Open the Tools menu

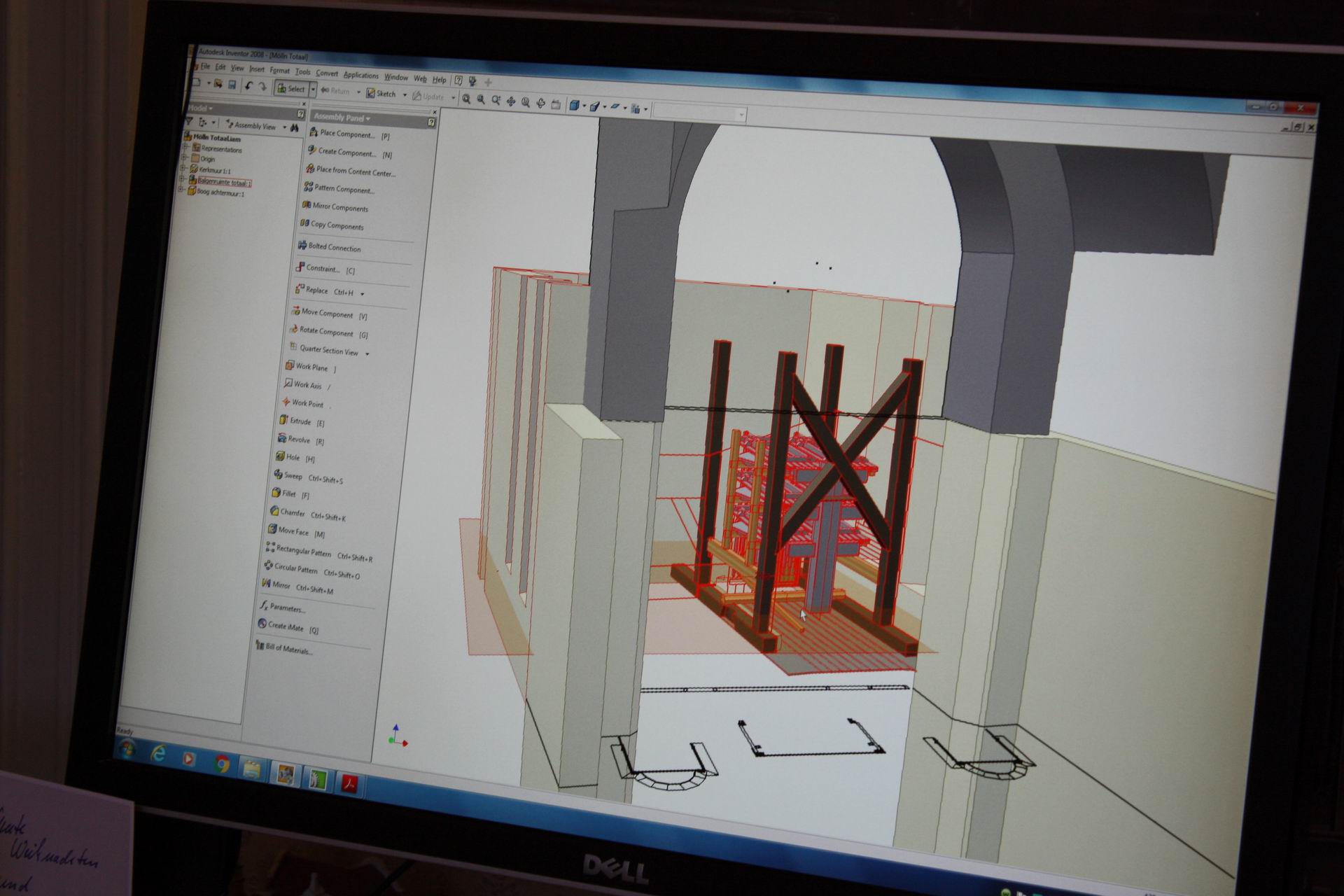[302, 71]
